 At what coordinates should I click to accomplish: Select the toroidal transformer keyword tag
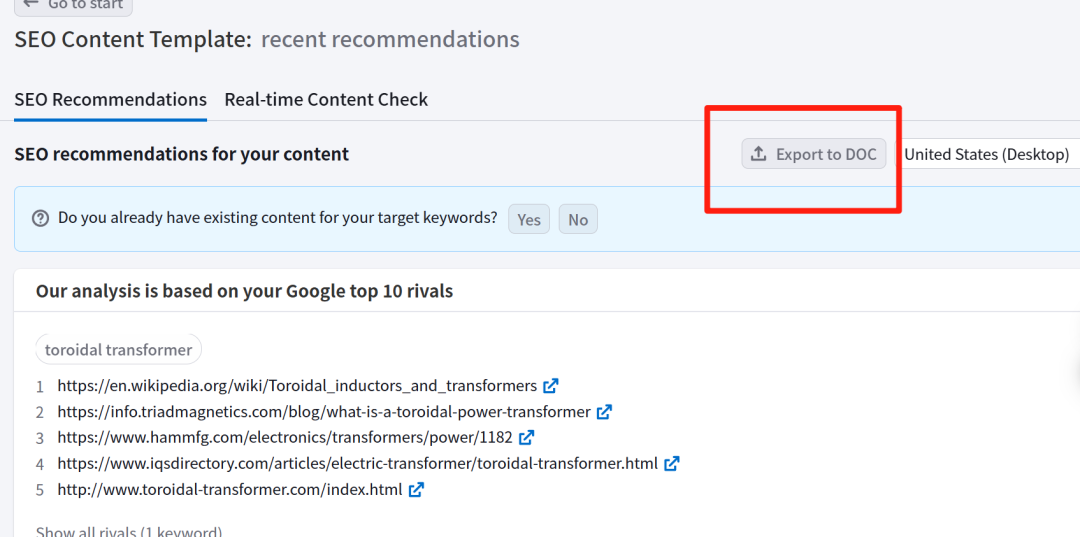(x=118, y=350)
